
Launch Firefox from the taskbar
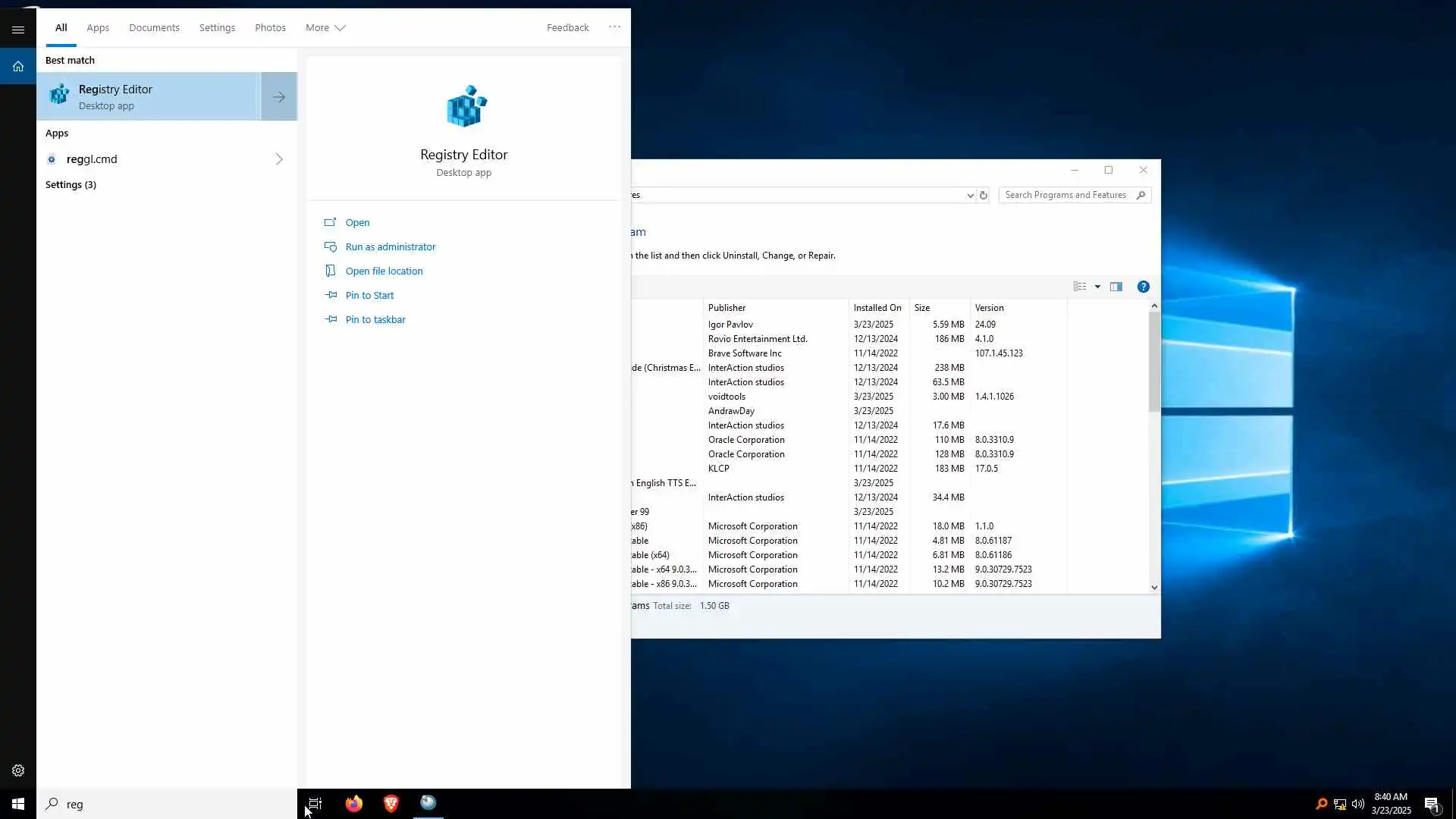(354, 804)
